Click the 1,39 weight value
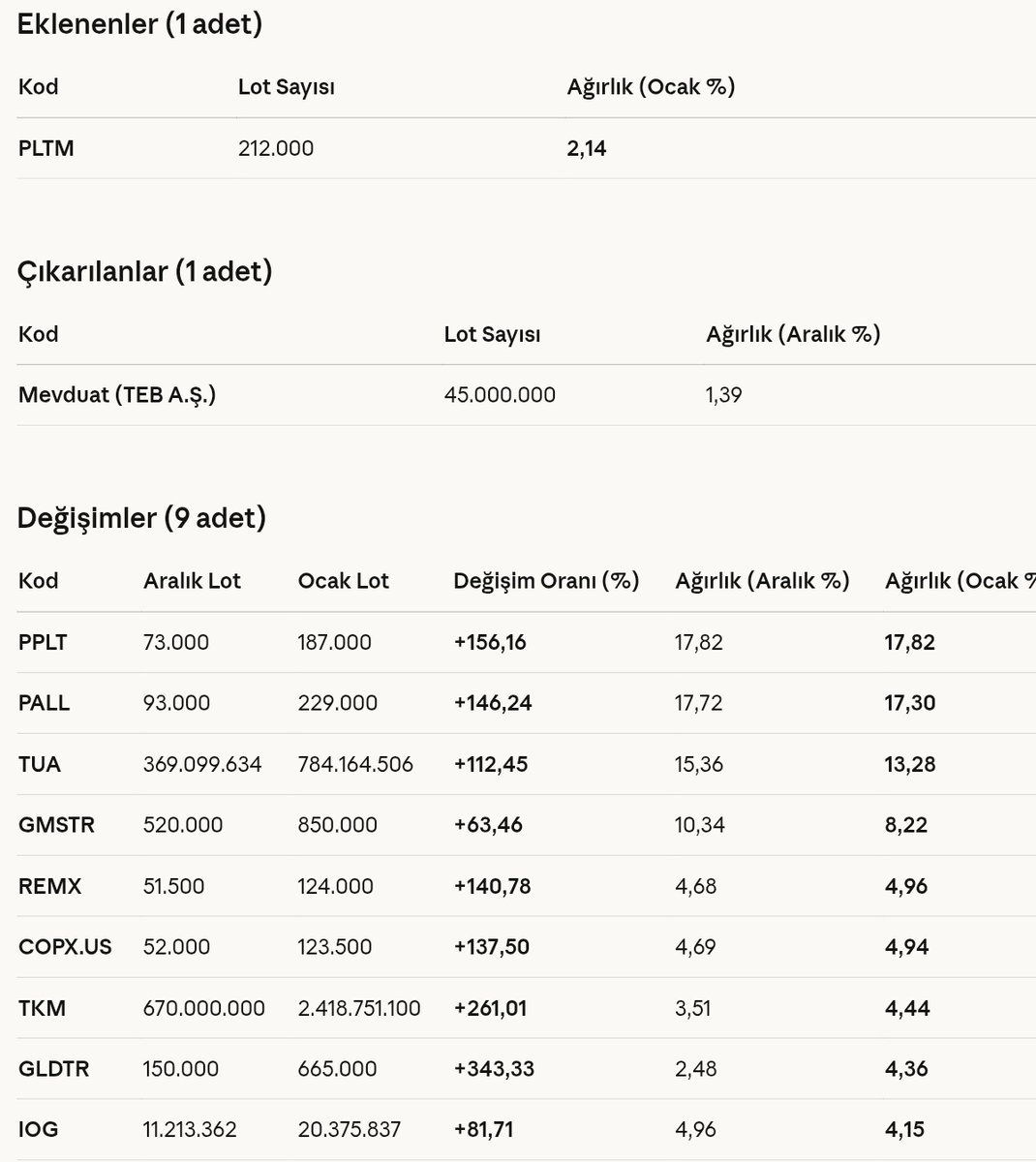The width and height of the screenshot is (1036, 1162). (x=724, y=395)
